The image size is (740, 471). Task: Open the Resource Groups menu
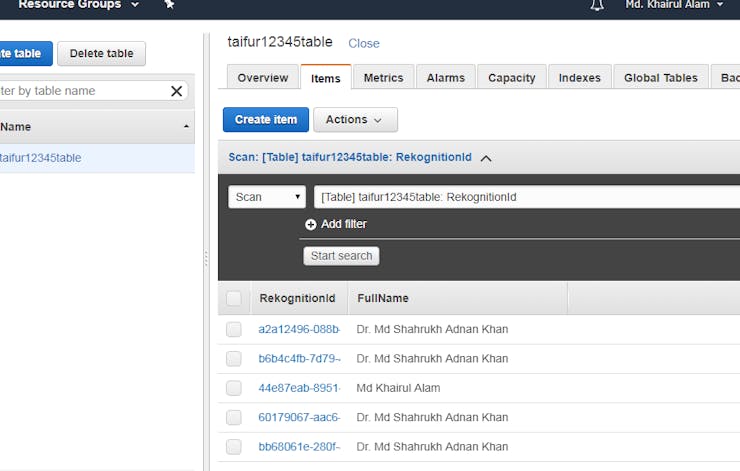(x=78, y=5)
